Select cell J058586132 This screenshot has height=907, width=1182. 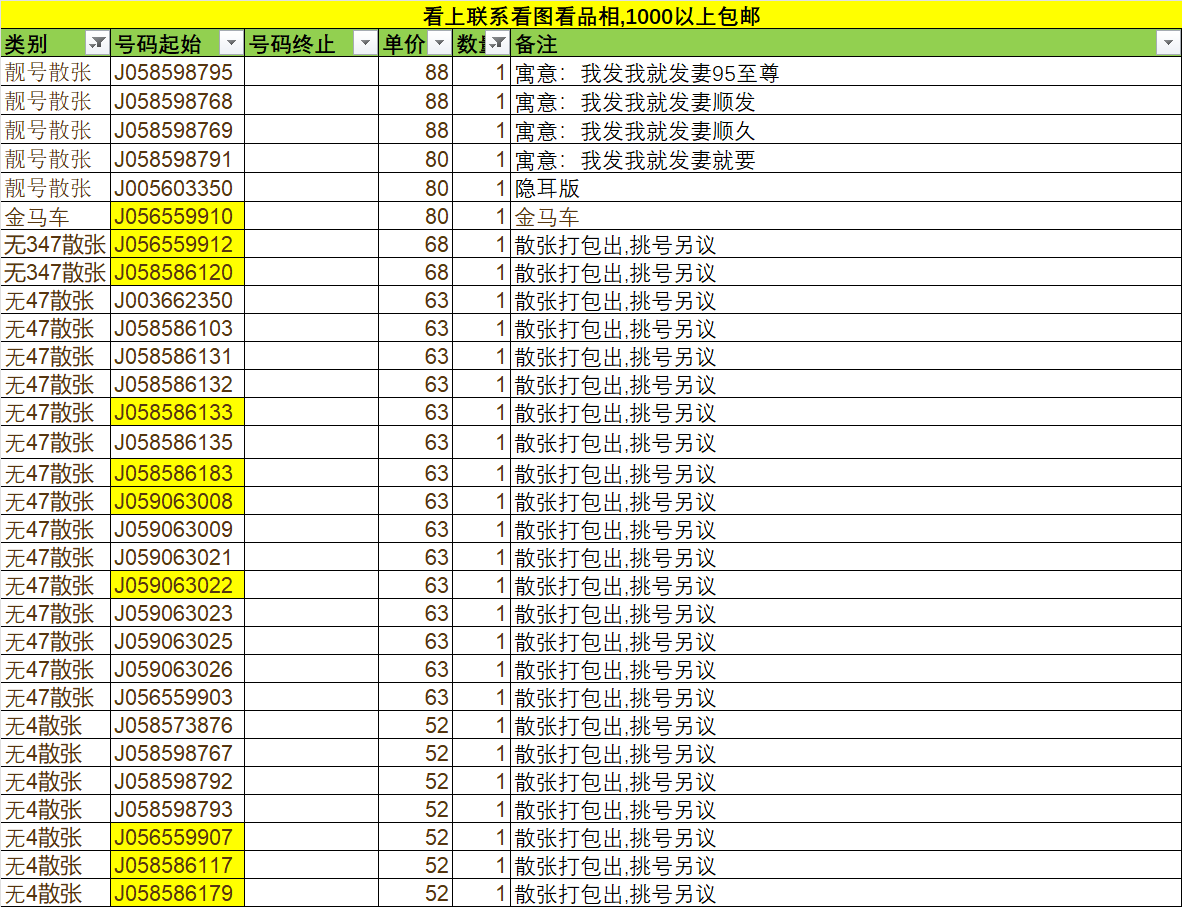178,384
